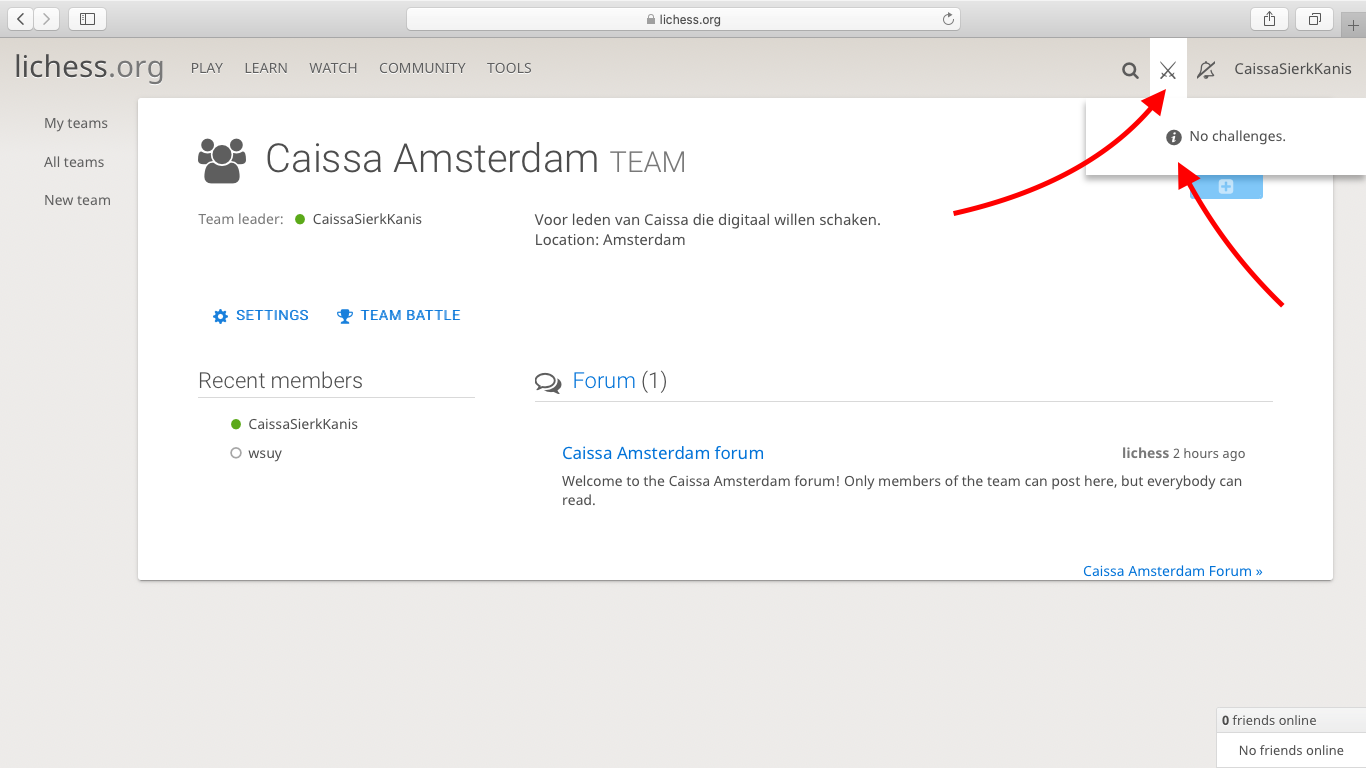Click the search magnifier icon
This screenshot has width=1366, height=768.
point(1130,70)
